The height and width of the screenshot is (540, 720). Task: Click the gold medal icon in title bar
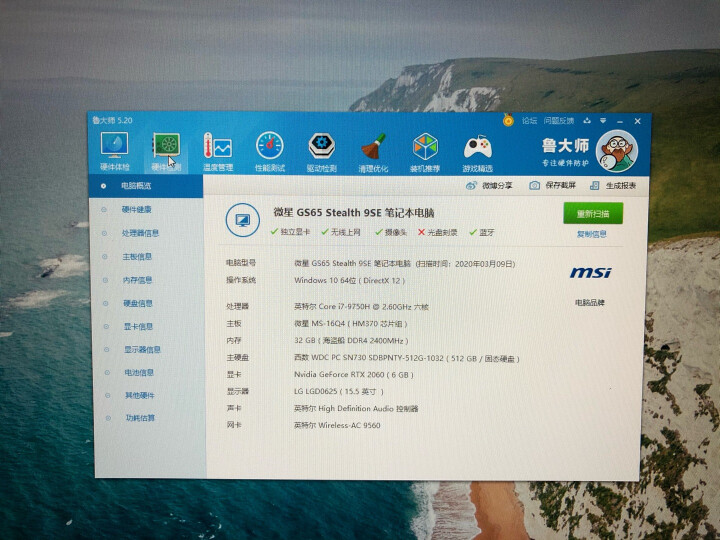click(508, 120)
